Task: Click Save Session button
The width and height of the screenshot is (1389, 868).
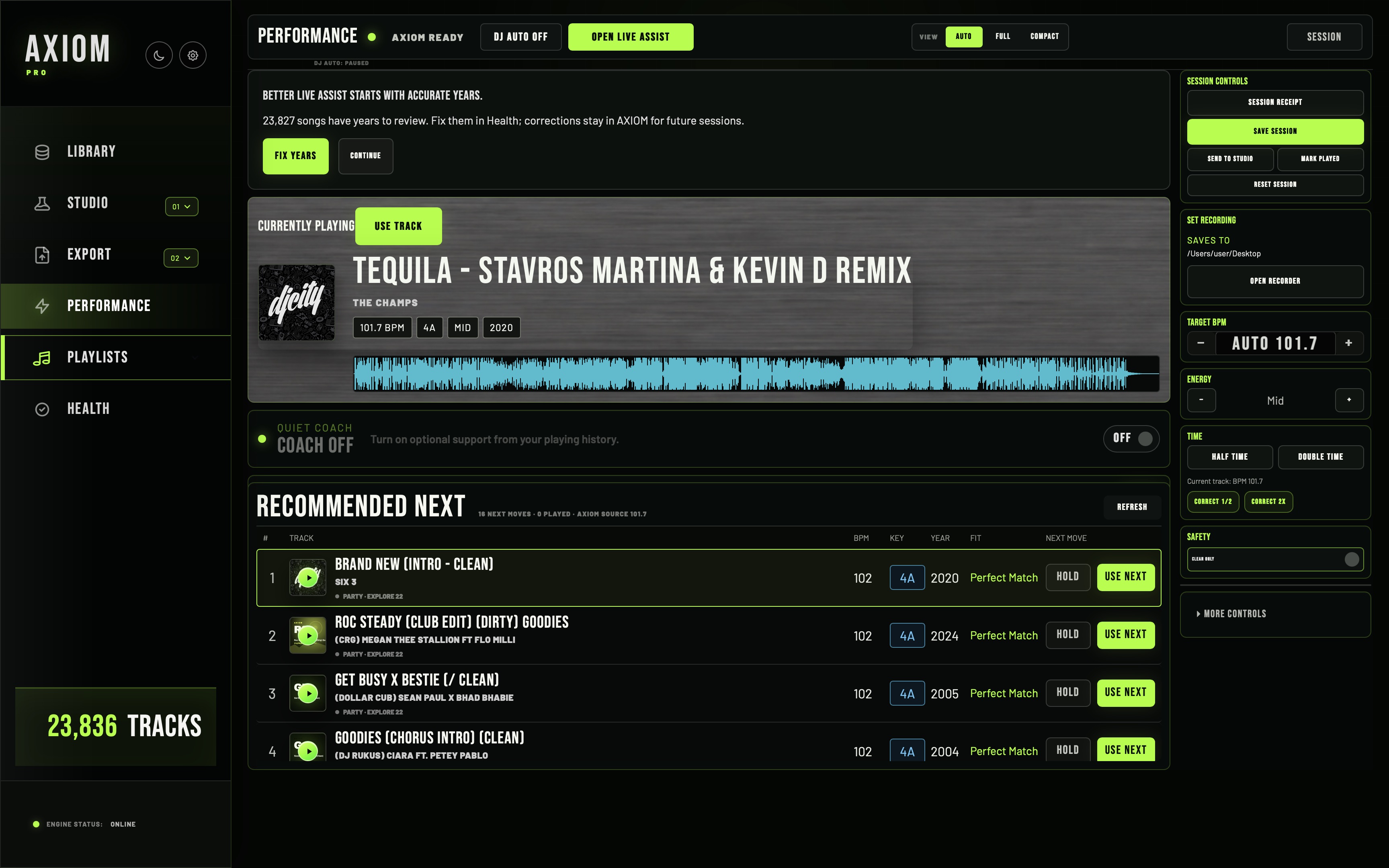Action: tap(1275, 131)
